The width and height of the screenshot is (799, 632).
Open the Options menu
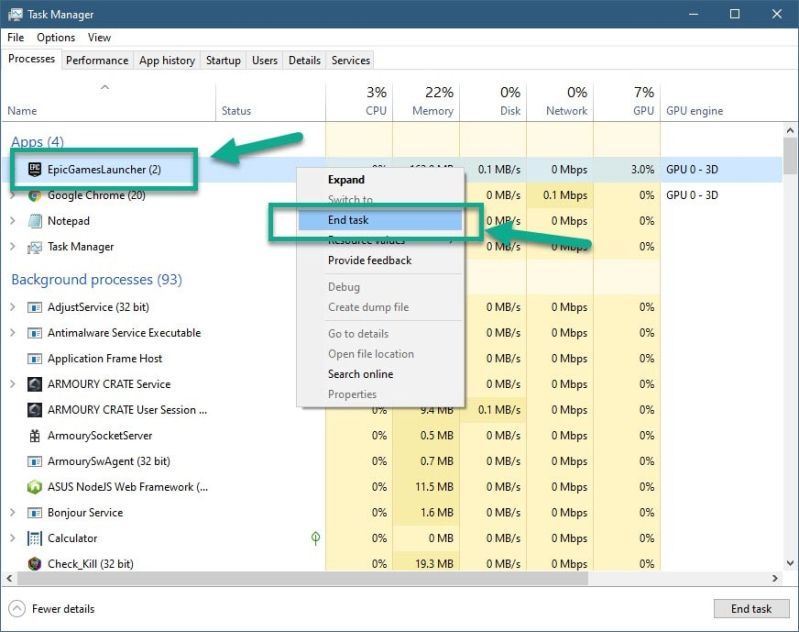tap(56, 38)
